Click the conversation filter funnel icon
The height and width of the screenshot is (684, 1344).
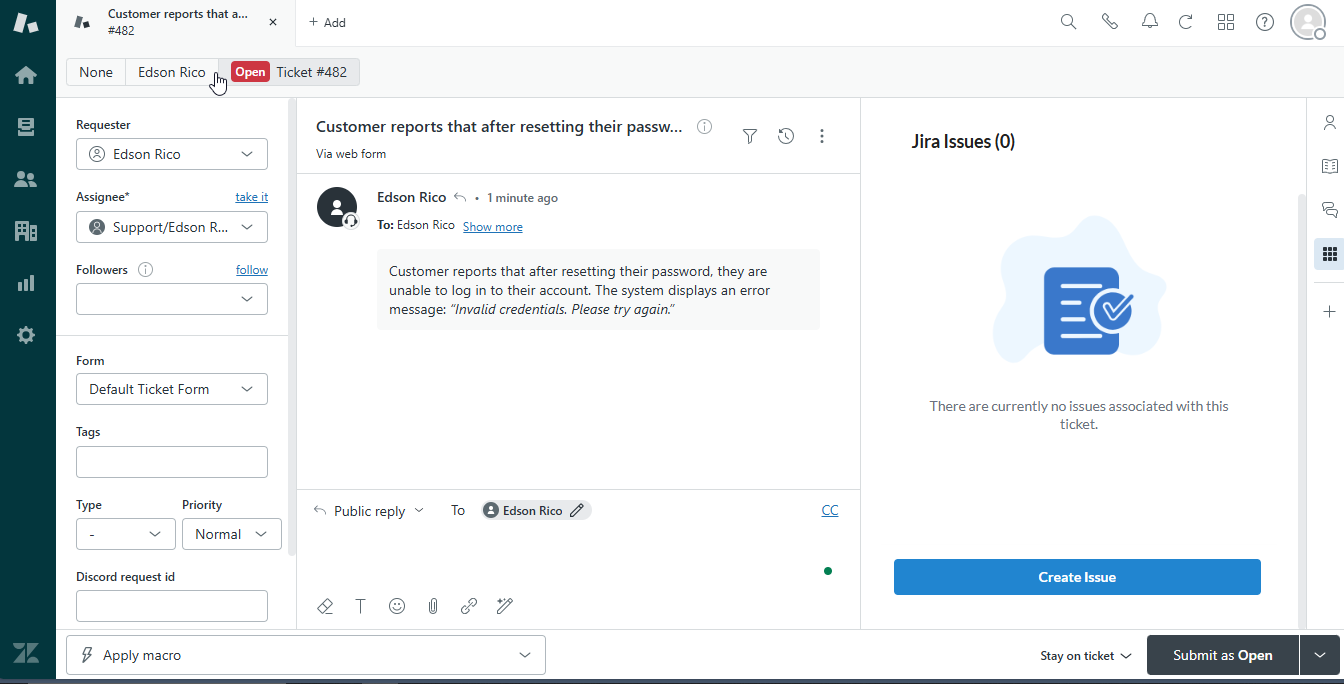(750, 136)
